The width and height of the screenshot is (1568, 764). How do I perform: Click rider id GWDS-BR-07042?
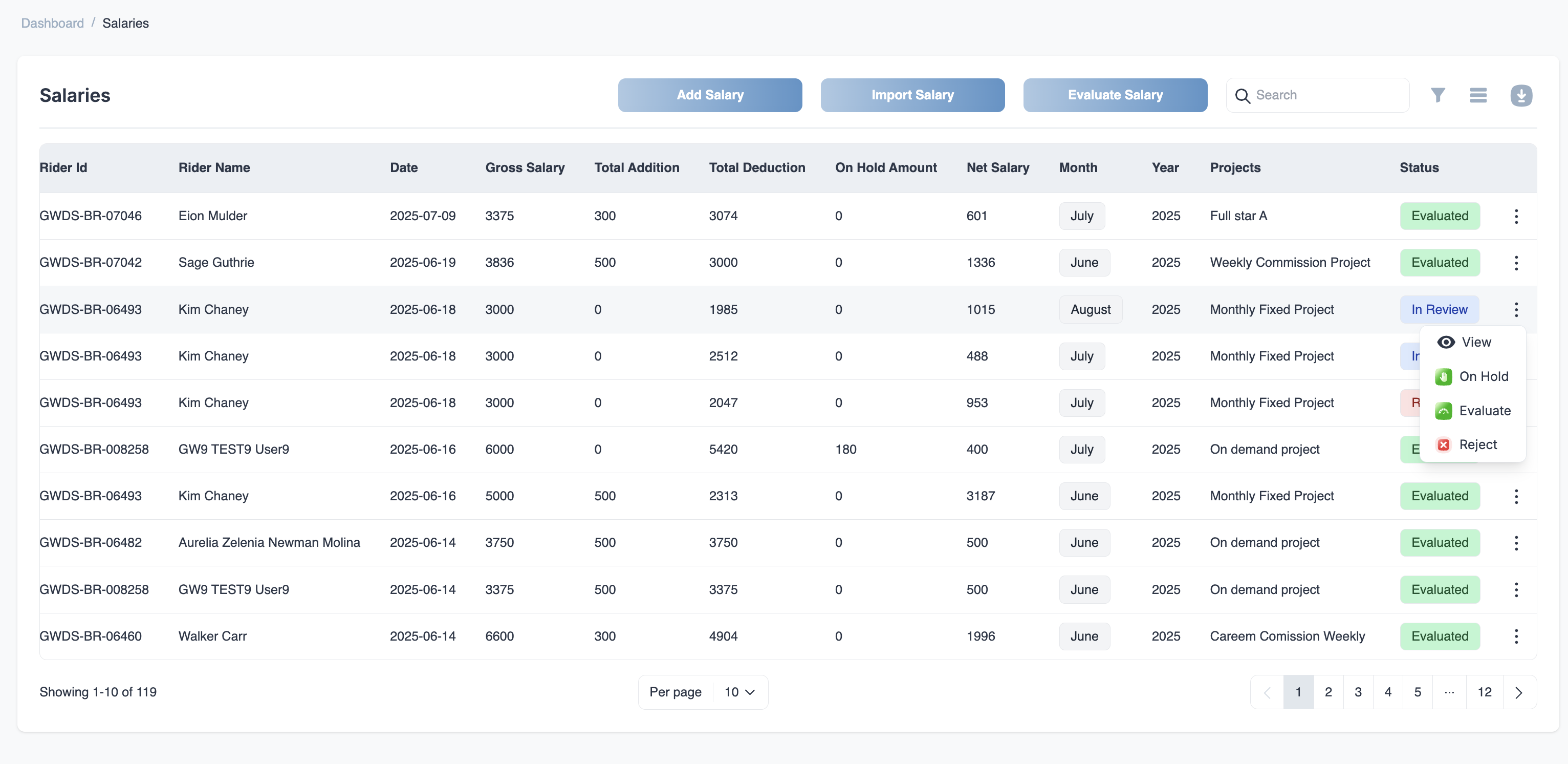point(91,263)
